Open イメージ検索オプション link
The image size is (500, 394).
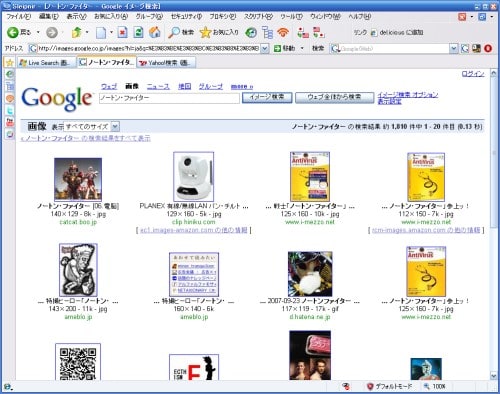pyautogui.click(x=408, y=95)
